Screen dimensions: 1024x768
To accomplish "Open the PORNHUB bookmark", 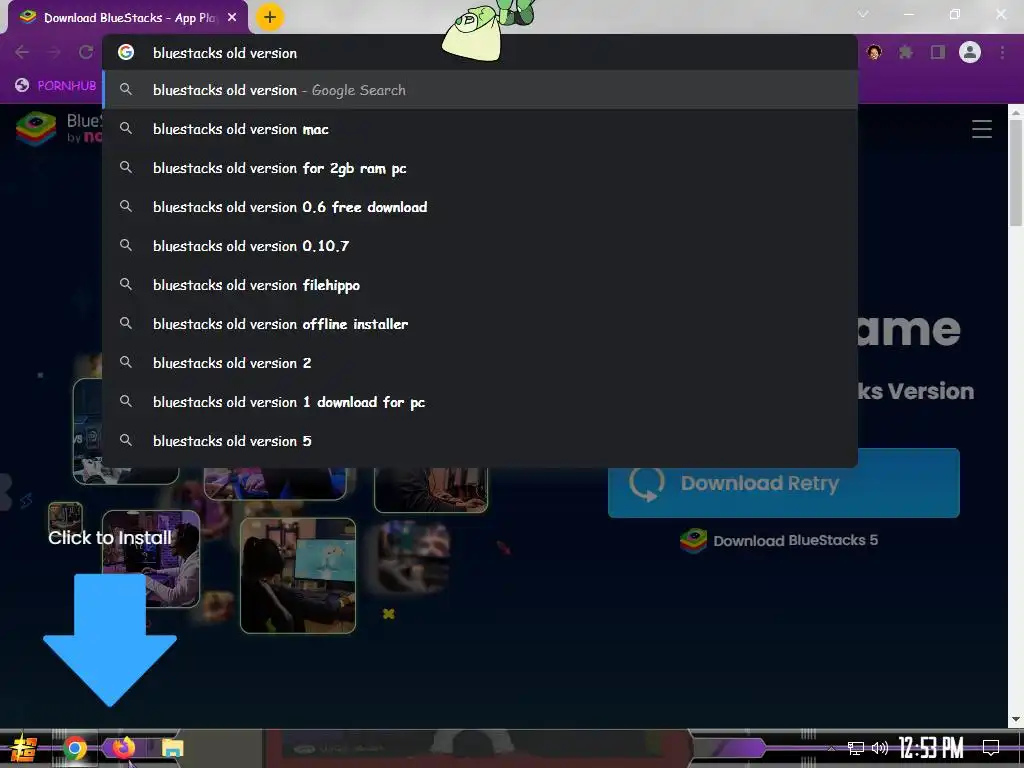I will point(56,86).
